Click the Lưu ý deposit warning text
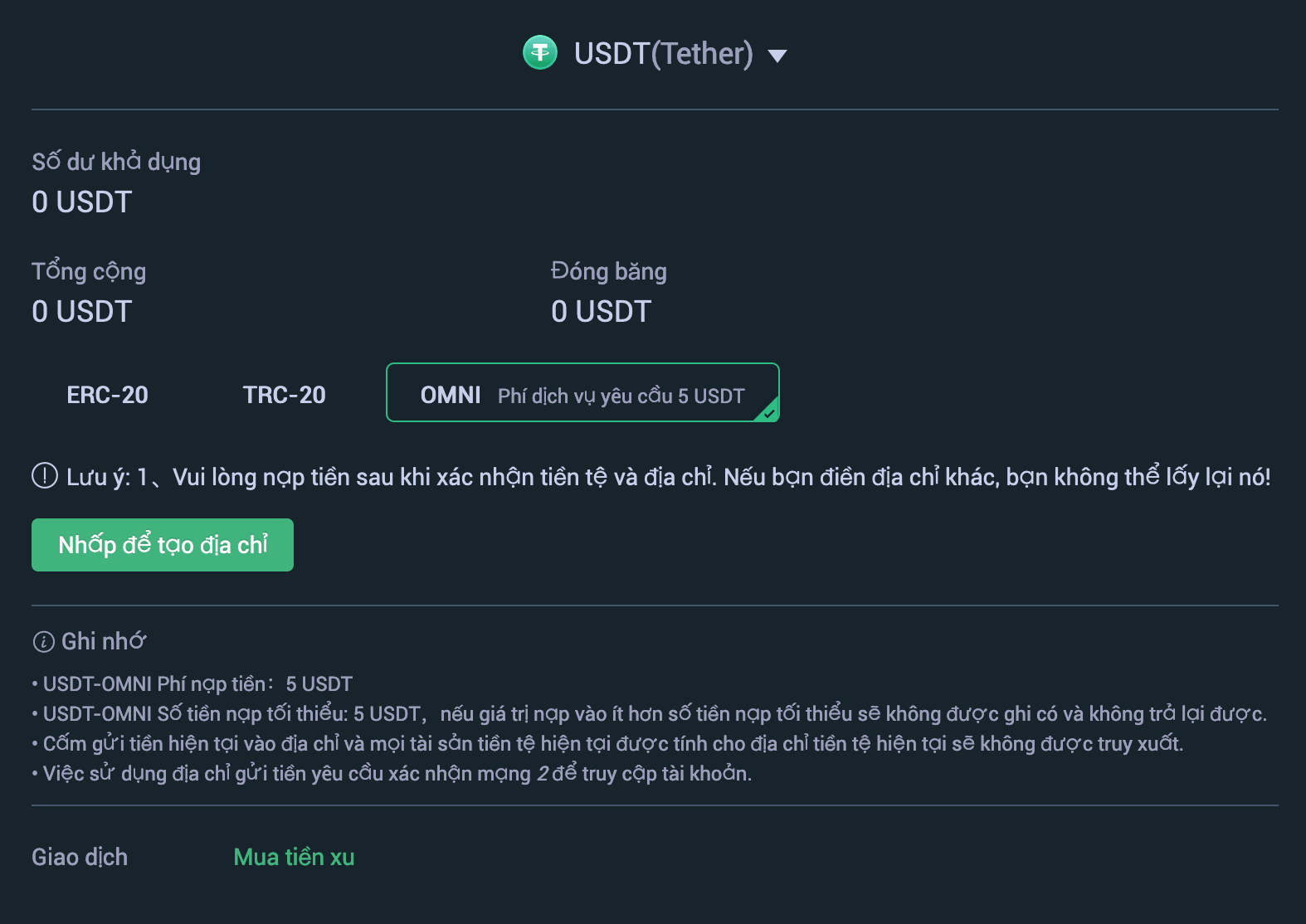This screenshot has height=924, width=1306. (668, 477)
